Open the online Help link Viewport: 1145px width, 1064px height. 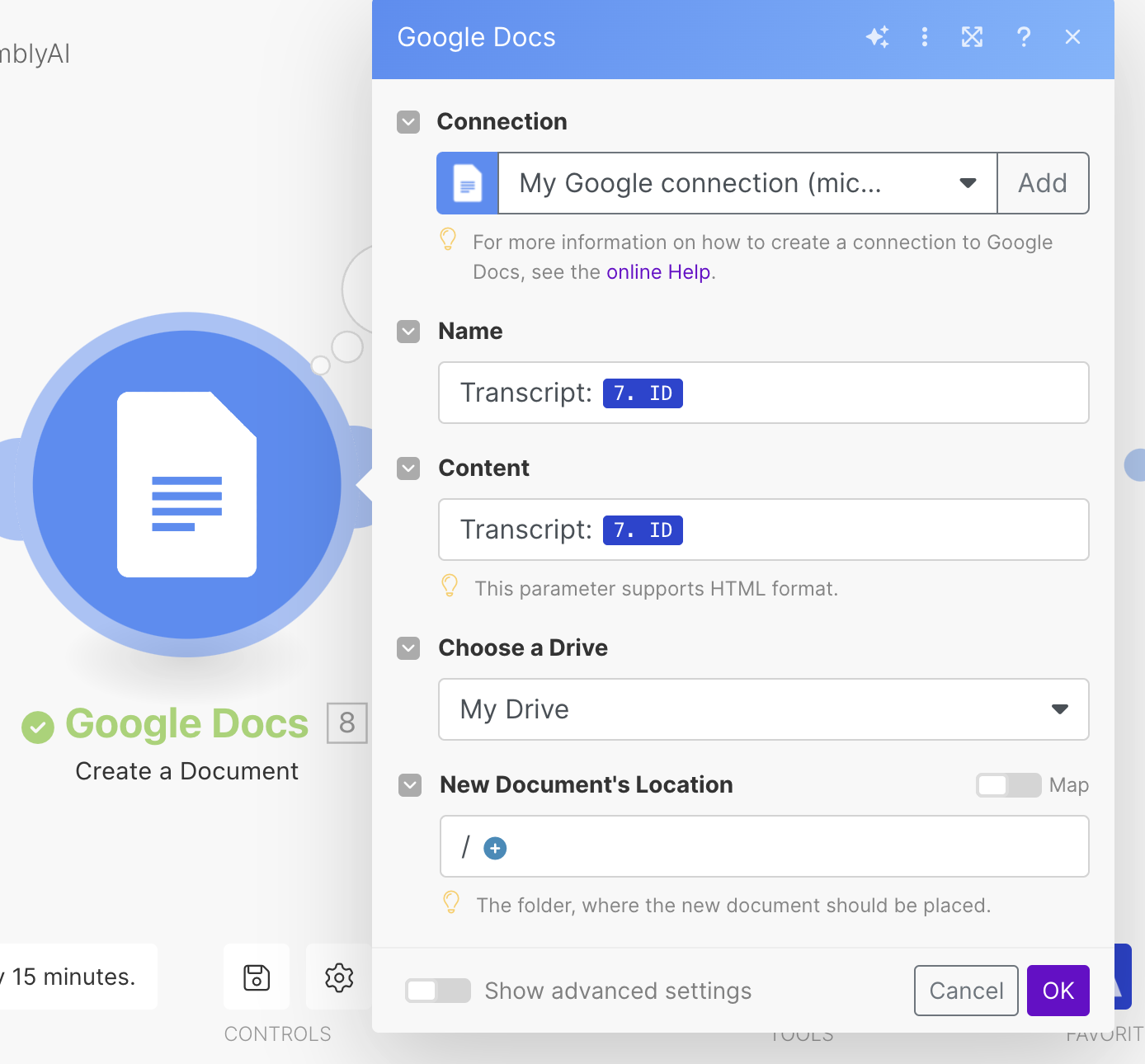(658, 272)
